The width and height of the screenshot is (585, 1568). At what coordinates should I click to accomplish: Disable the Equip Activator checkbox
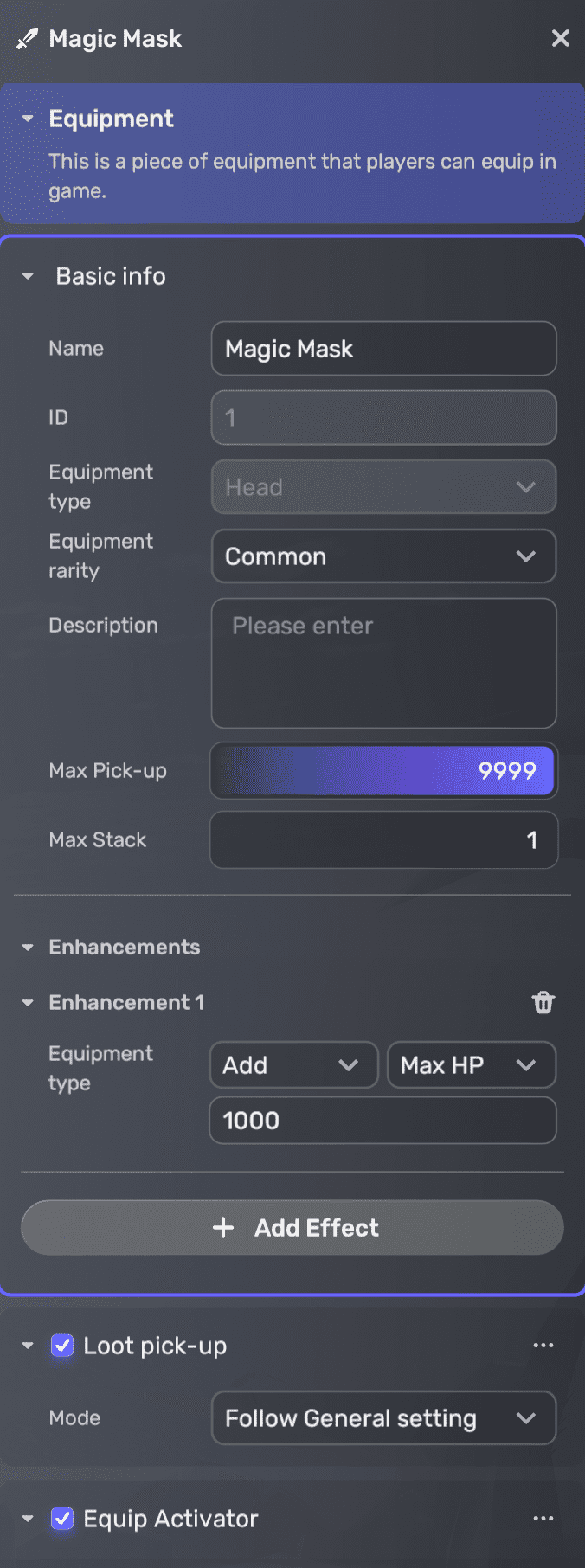click(x=61, y=1519)
